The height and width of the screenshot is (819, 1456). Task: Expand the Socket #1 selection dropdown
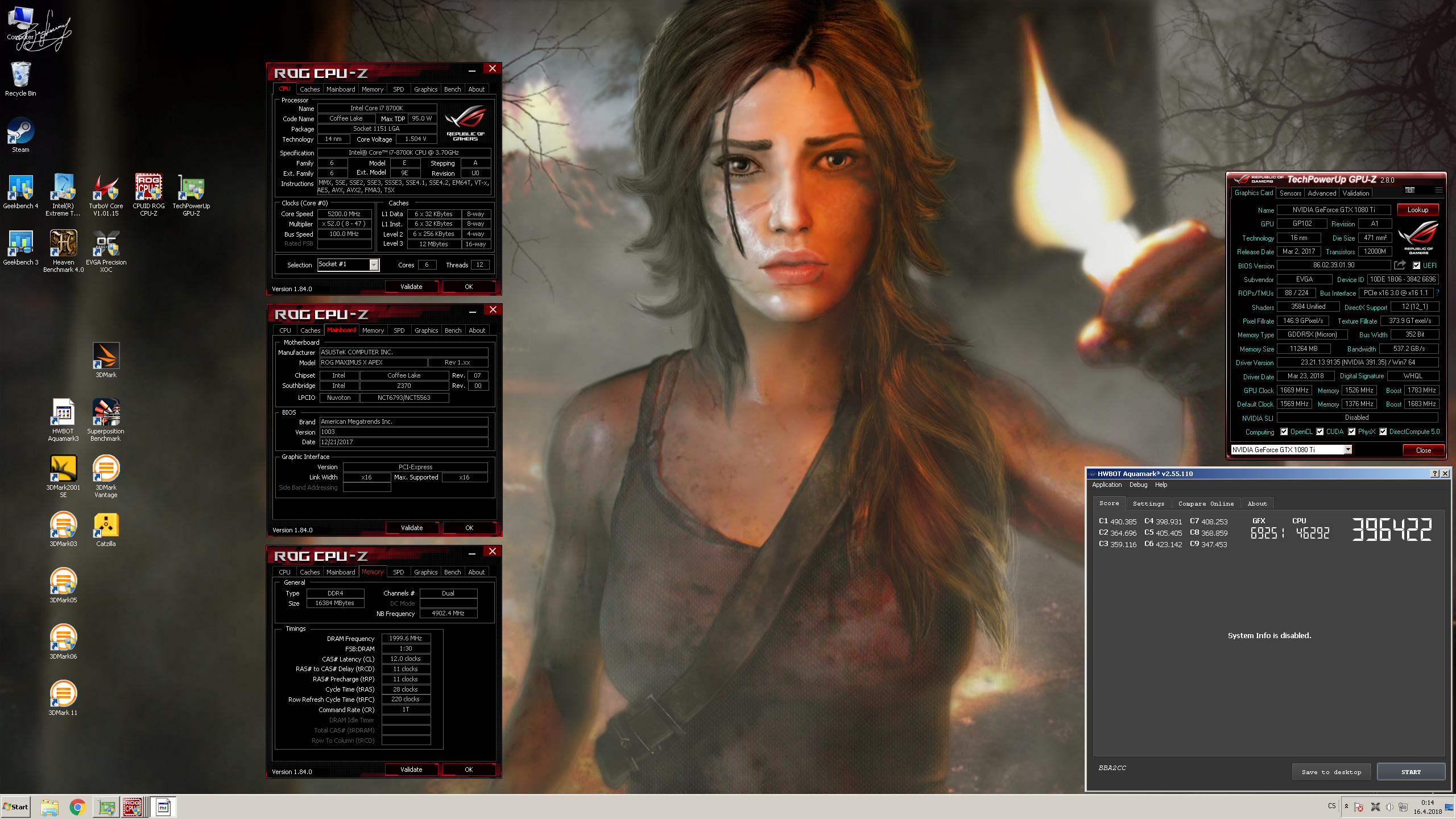[x=374, y=264]
